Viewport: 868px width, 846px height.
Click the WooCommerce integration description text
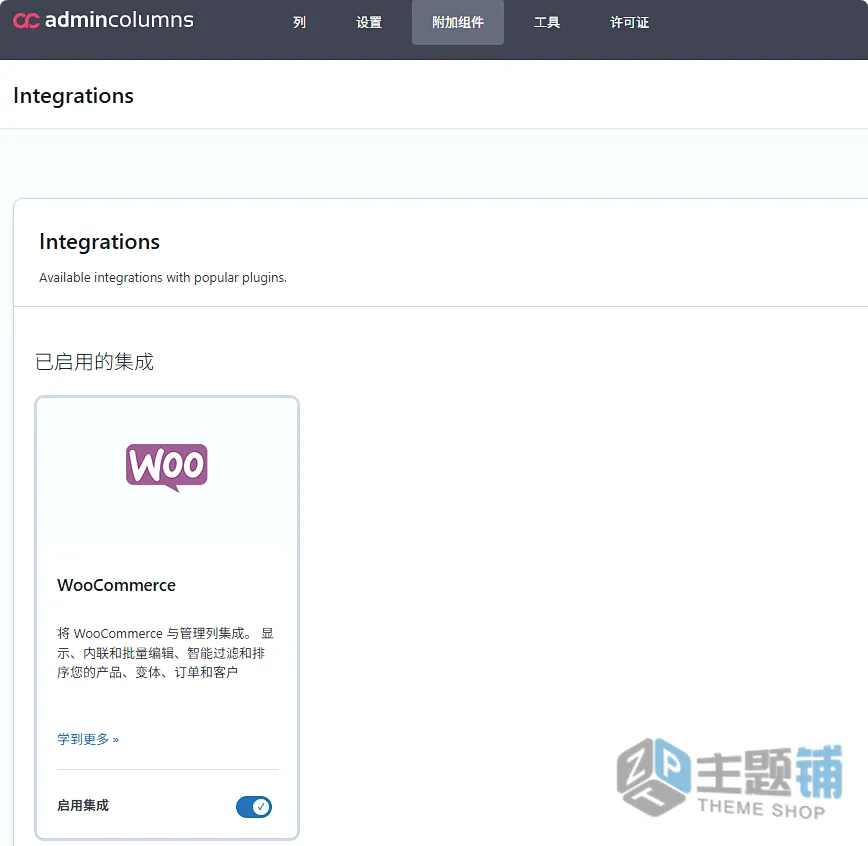(x=166, y=653)
